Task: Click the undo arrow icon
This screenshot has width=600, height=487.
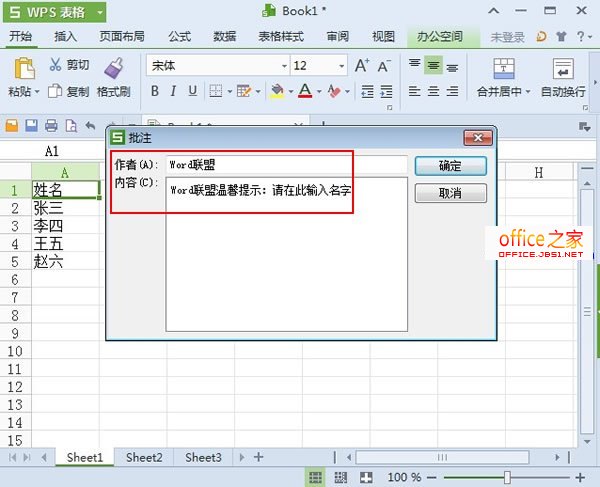Action: [x=90, y=125]
